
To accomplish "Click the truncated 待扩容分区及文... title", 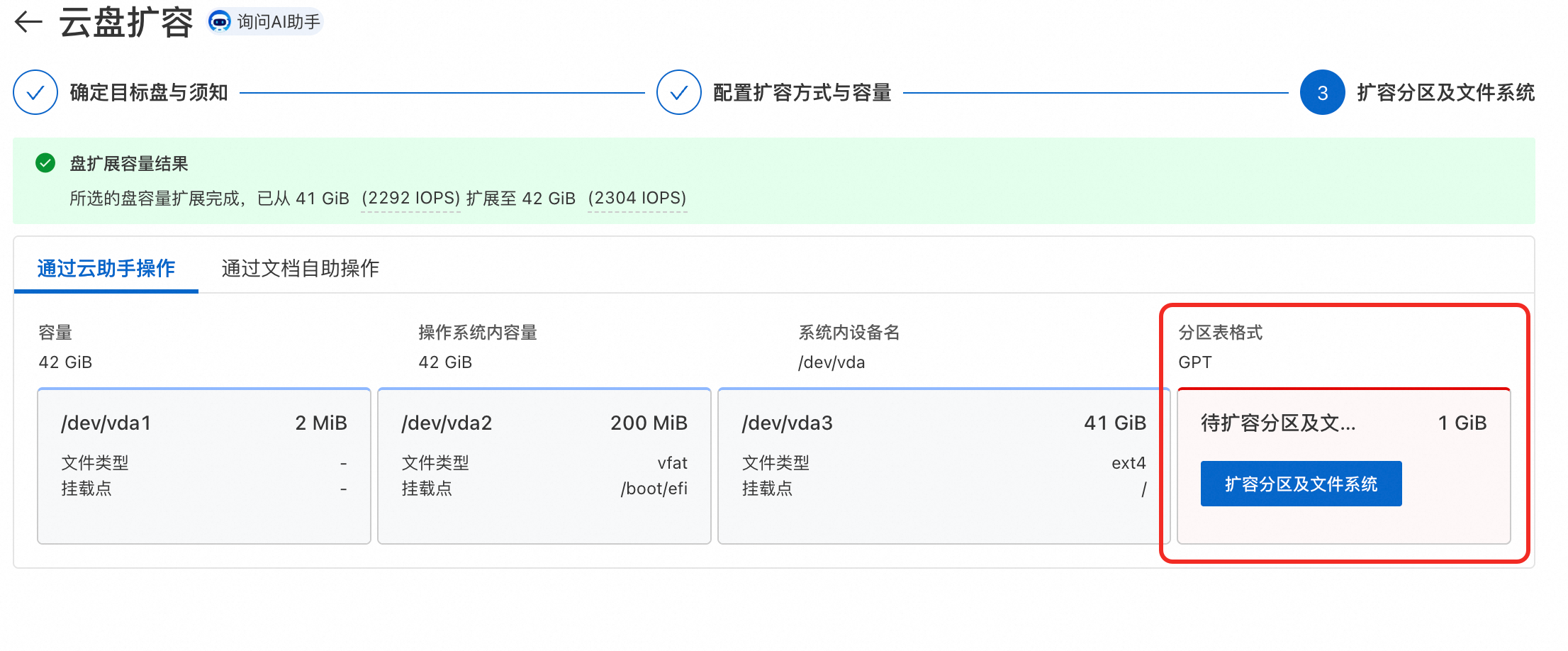I will click(x=1277, y=423).
